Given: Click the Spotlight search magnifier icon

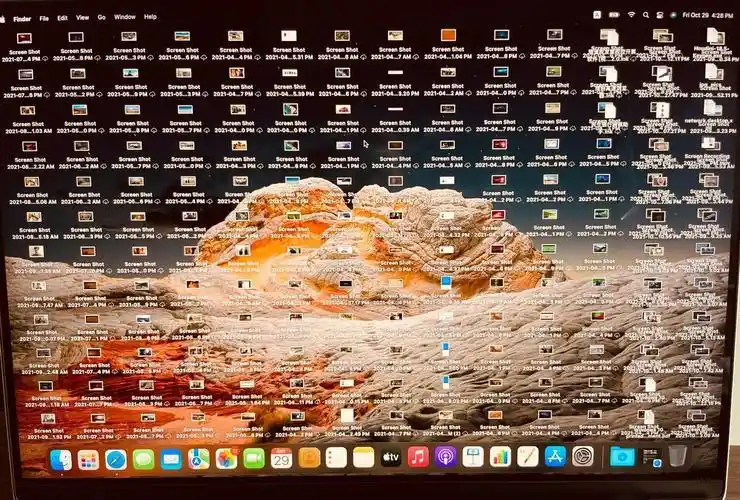Looking at the screenshot, I should click(646, 15).
